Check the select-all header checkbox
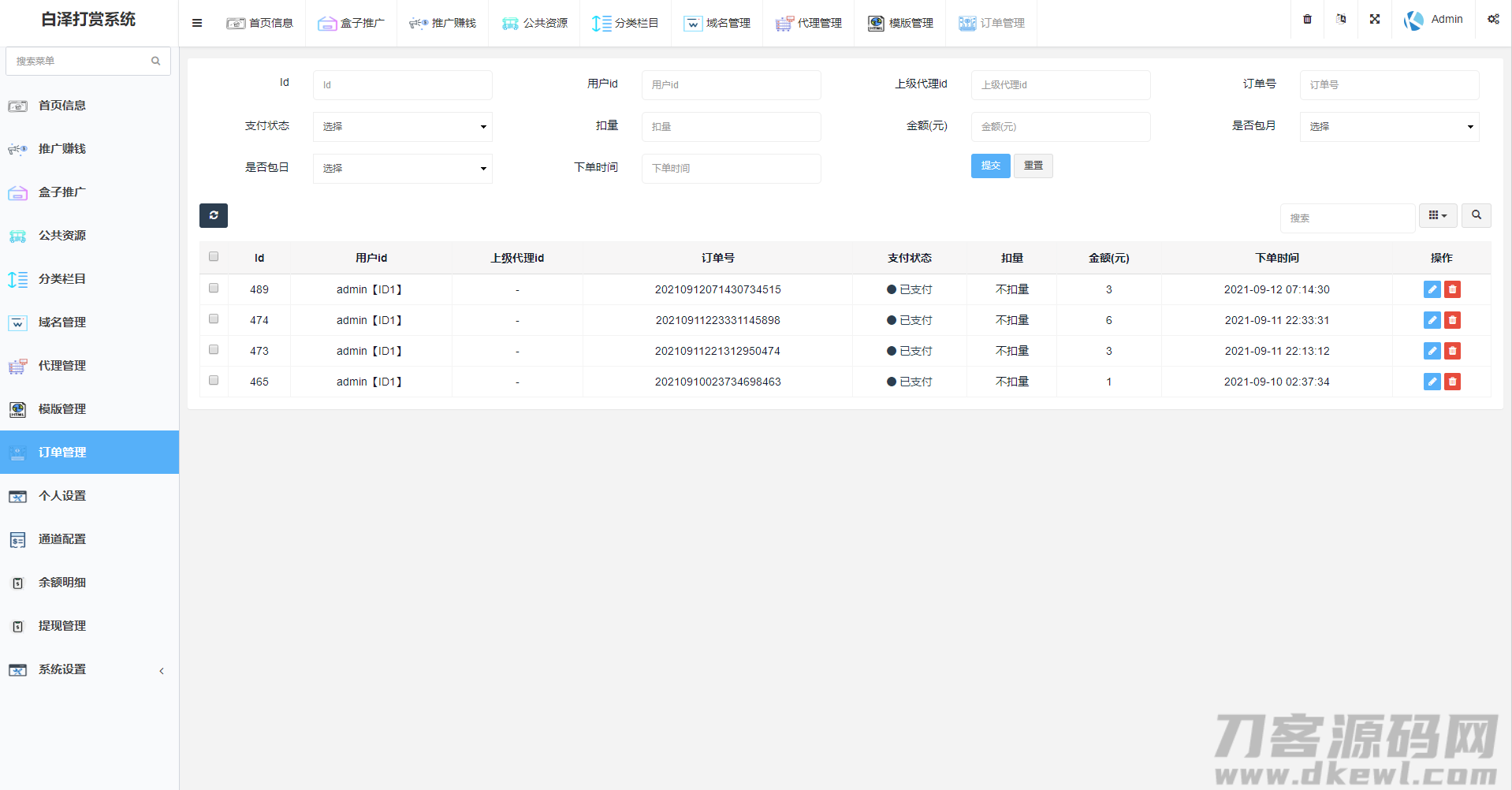The height and width of the screenshot is (790, 1512). (214, 256)
